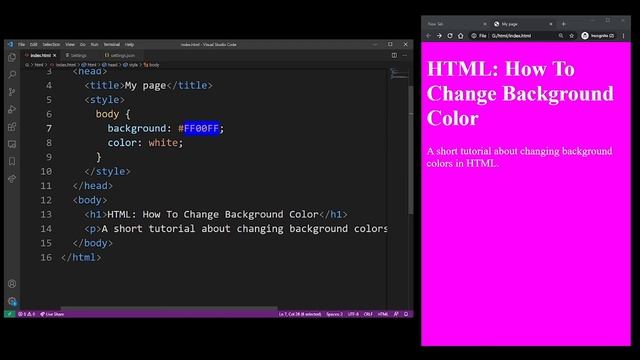Expand the body breadcrumb in editor

(x=151, y=65)
